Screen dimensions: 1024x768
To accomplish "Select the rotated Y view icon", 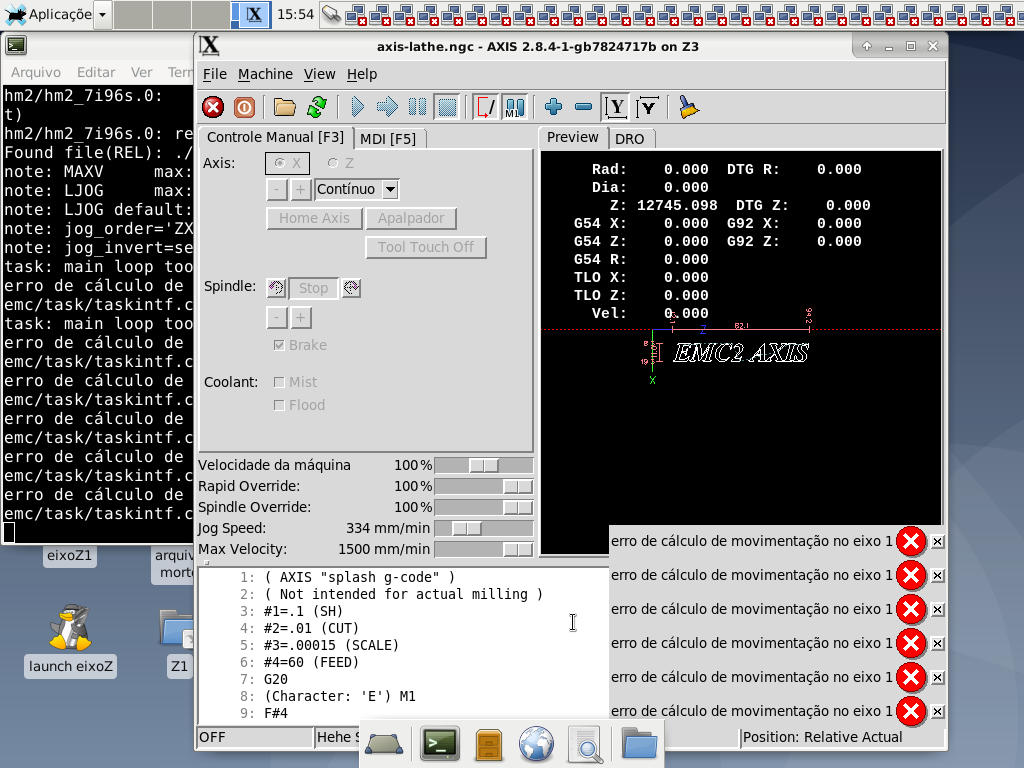I will [647, 107].
